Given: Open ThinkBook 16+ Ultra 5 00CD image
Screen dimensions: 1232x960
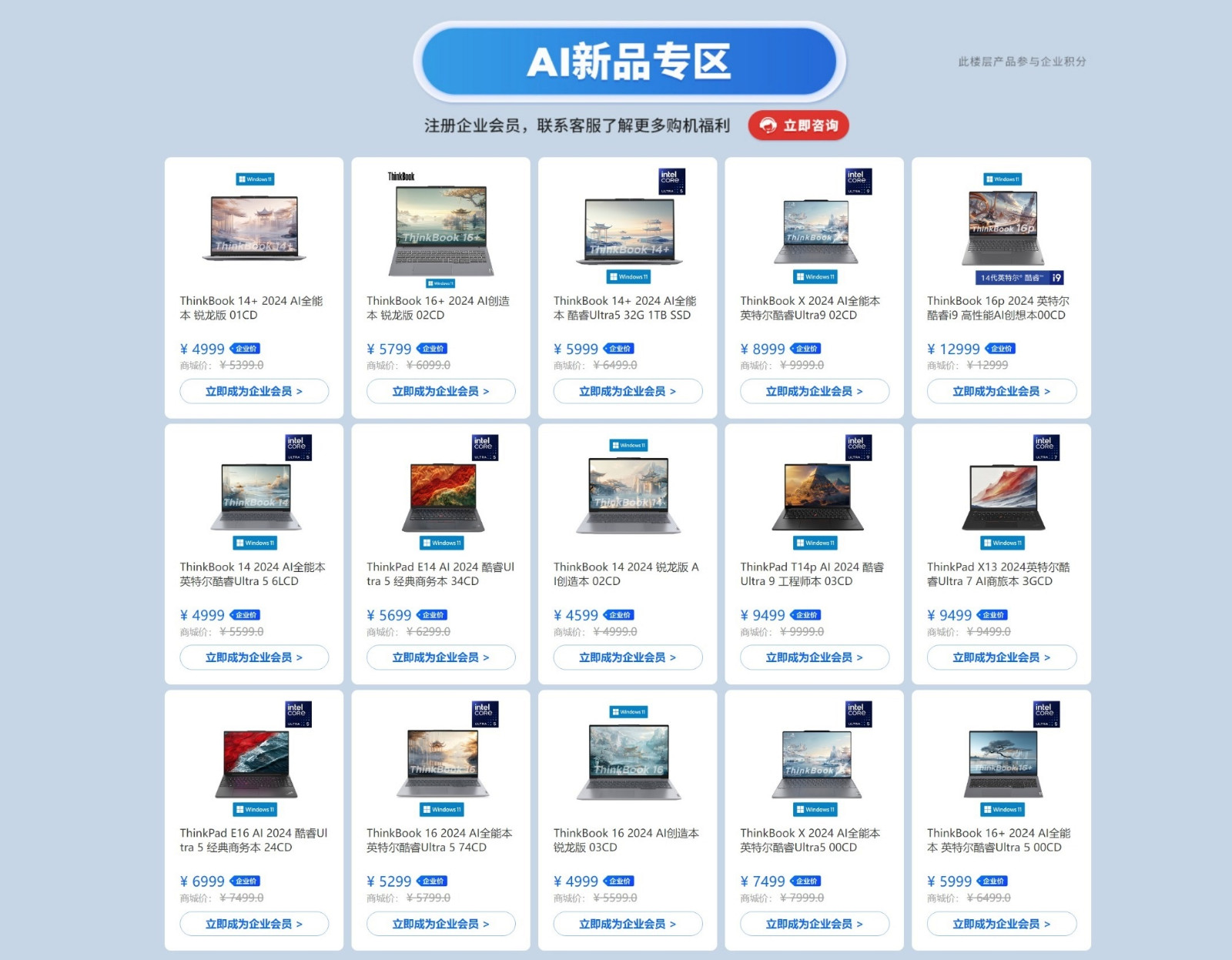Looking at the screenshot, I should tap(1003, 764).
